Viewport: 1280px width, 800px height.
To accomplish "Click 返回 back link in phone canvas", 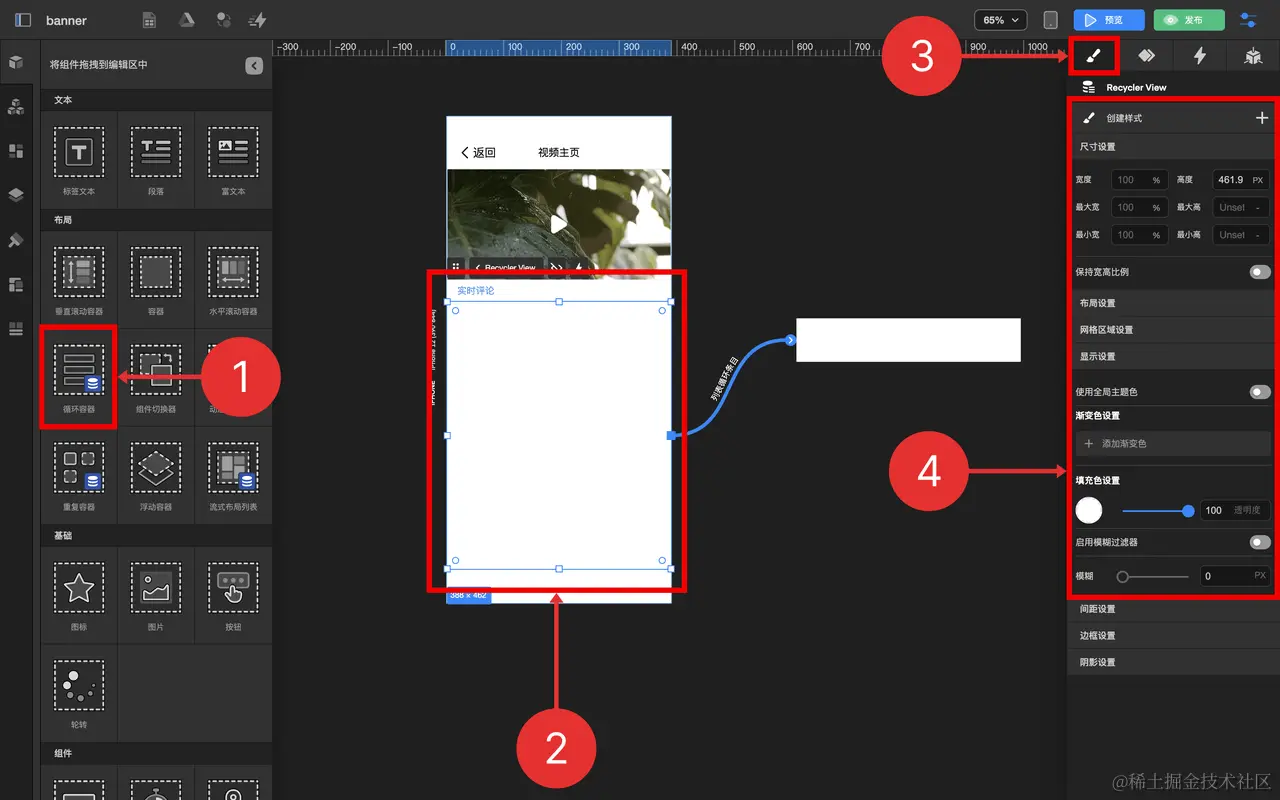I will (478, 153).
